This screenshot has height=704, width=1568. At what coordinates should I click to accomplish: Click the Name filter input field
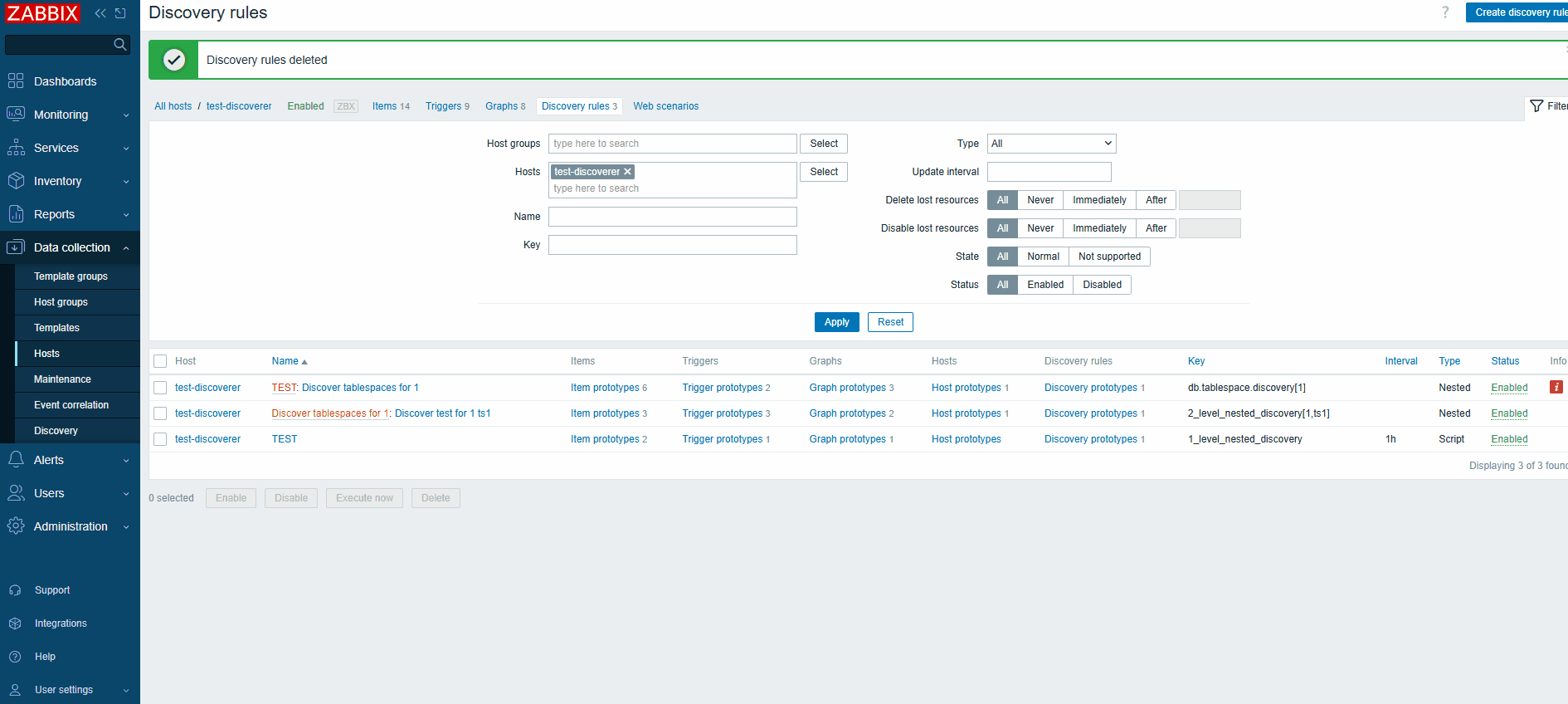[x=672, y=217]
